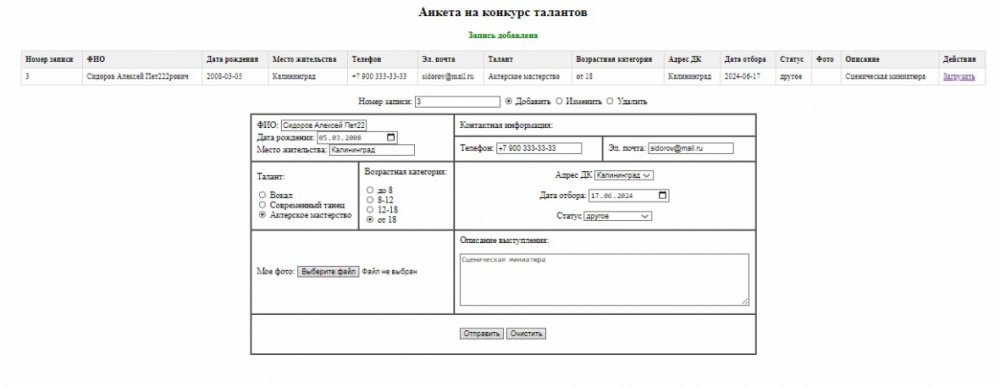1000x387 pixels.
Task: Follow the Загрузить link in the table row
Action: tap(959, 77)
